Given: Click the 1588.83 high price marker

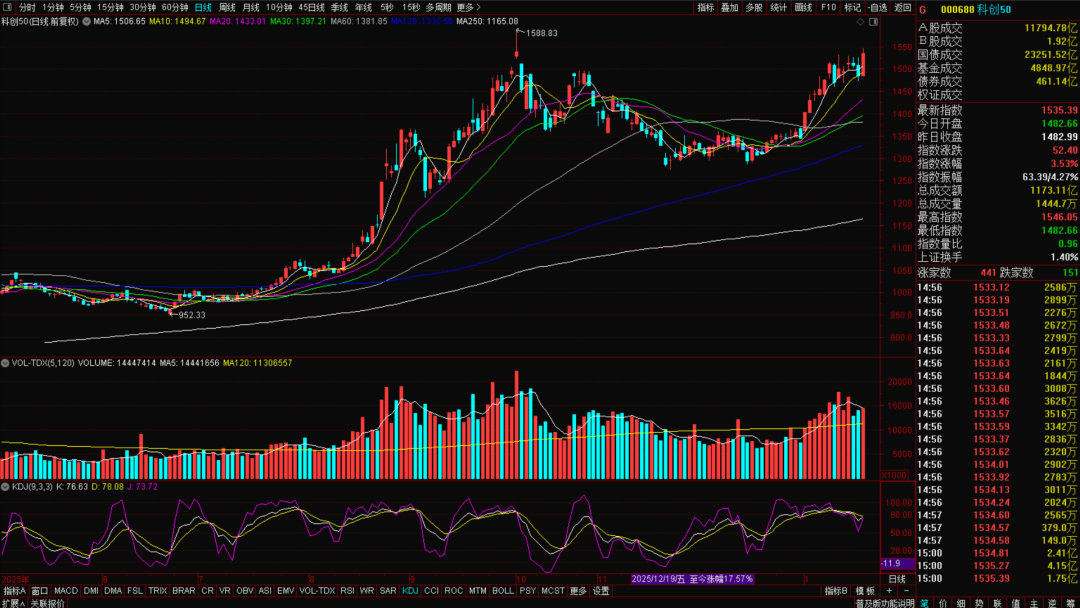Looking at the screenshot, I should coord(540,33).
